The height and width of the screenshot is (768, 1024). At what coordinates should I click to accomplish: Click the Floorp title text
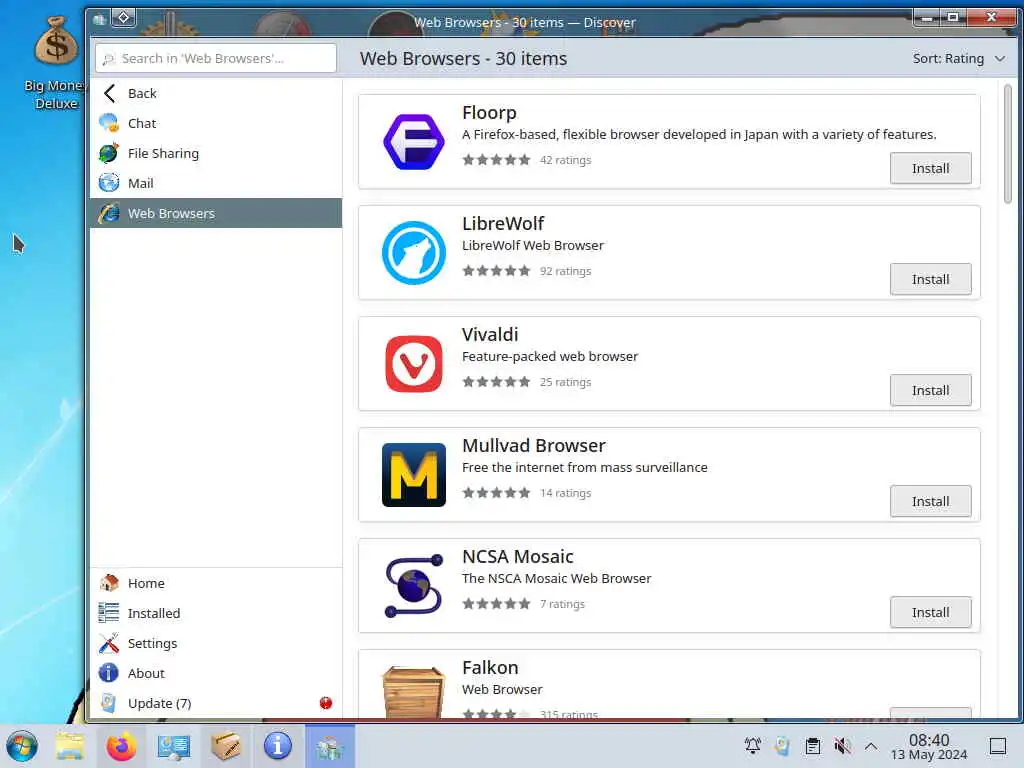click(x=489, y=113)
